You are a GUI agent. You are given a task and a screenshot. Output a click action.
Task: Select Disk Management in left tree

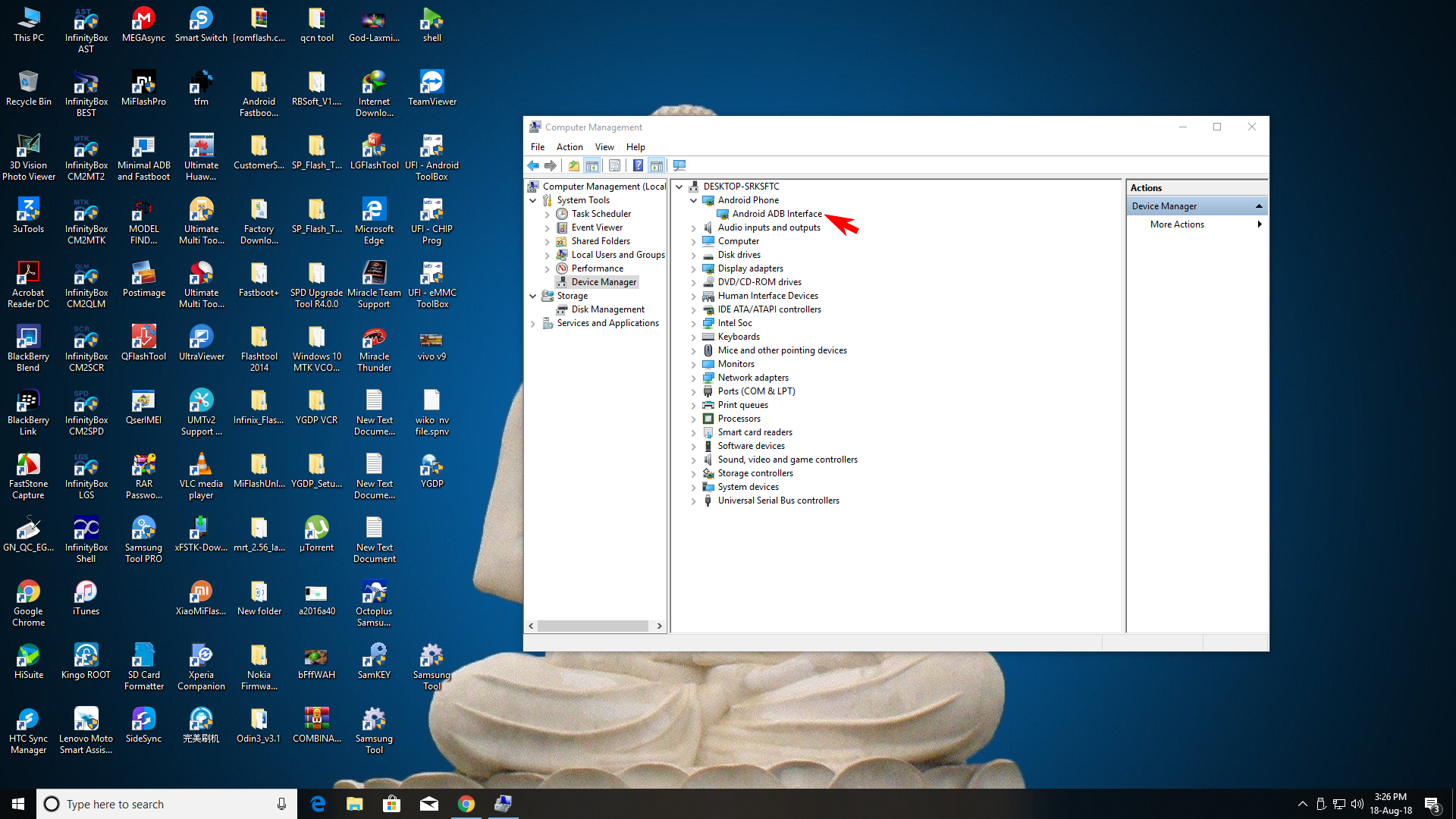[607, 309]
